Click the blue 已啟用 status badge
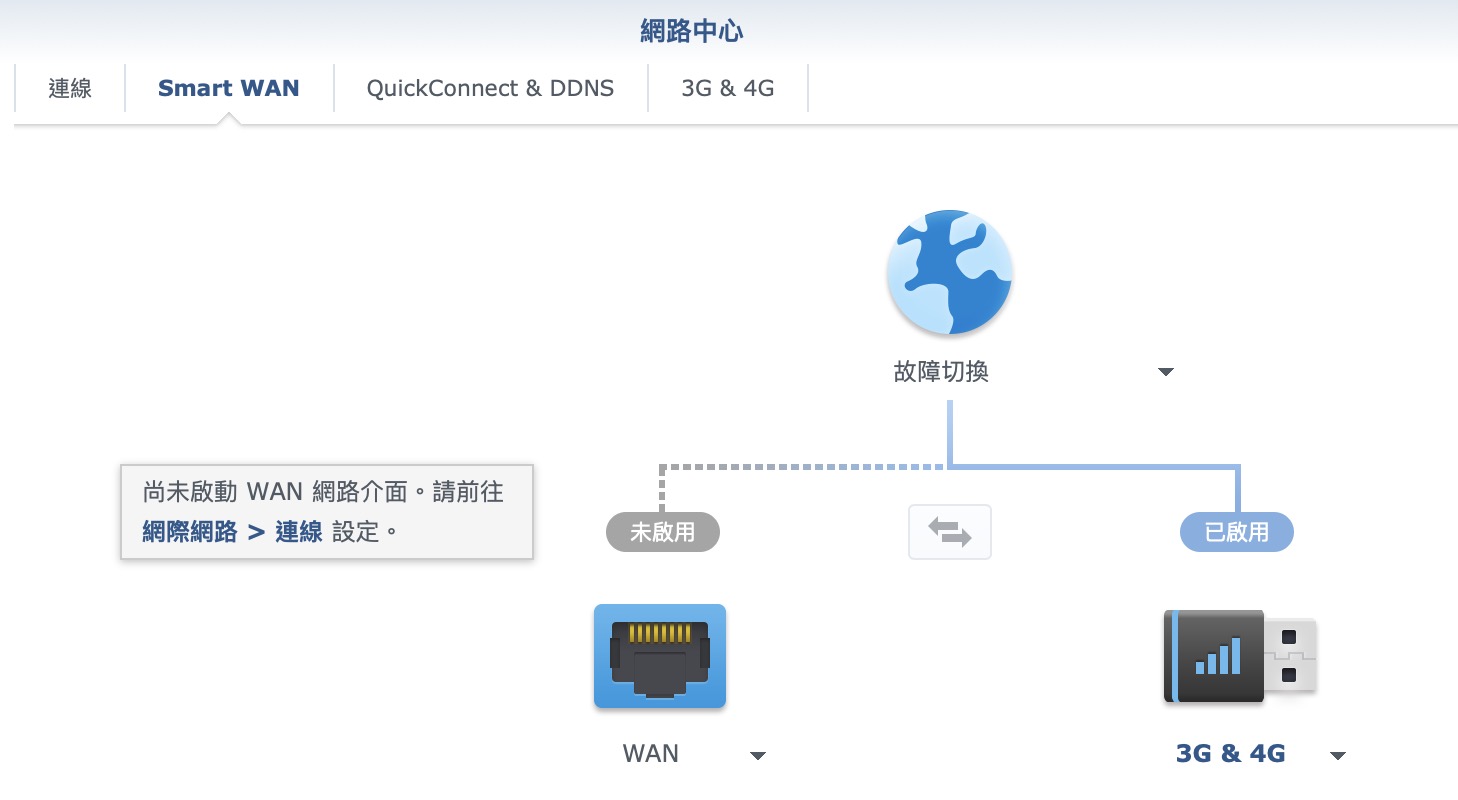Viewport: 1458px width, 800px height. click(x=1237, y=532)
